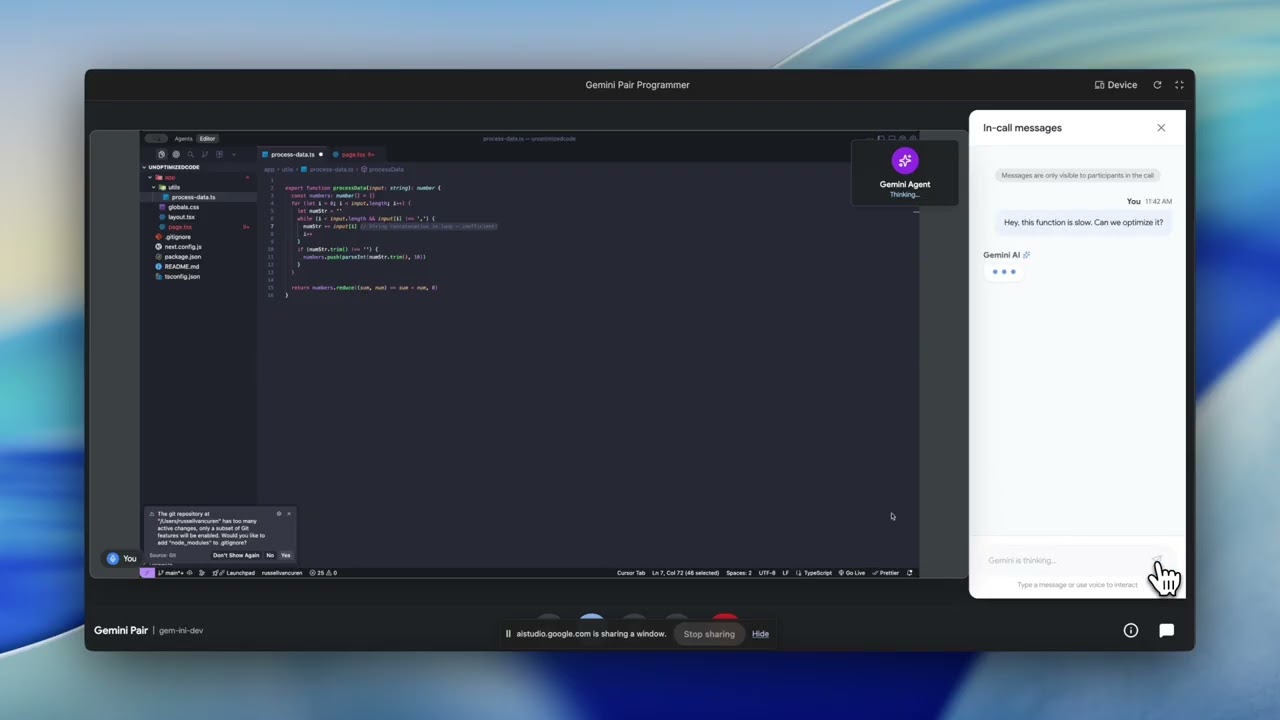Click the You participant label
The image size is (1280, 720).
pyautogui.click(x=122, y=559)
